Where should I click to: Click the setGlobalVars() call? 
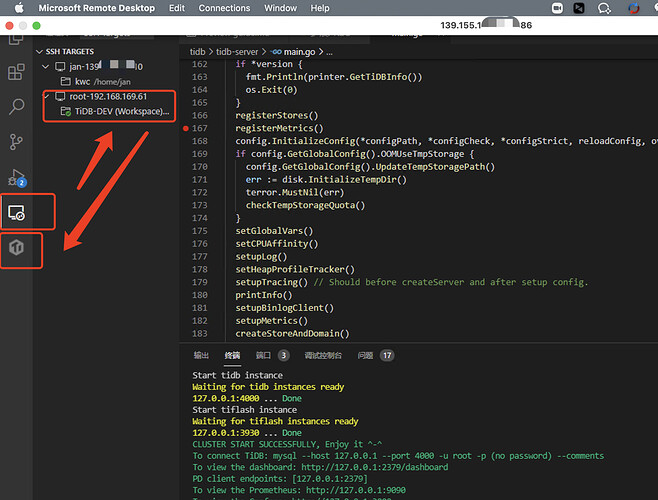click(x=274, y=231)
